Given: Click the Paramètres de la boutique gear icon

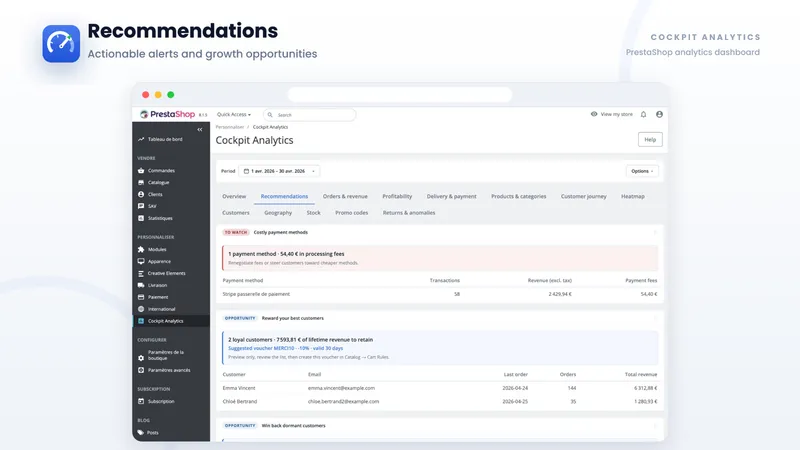Looking at the screenshot, I should pyautogui.click(x=141, y=358).
